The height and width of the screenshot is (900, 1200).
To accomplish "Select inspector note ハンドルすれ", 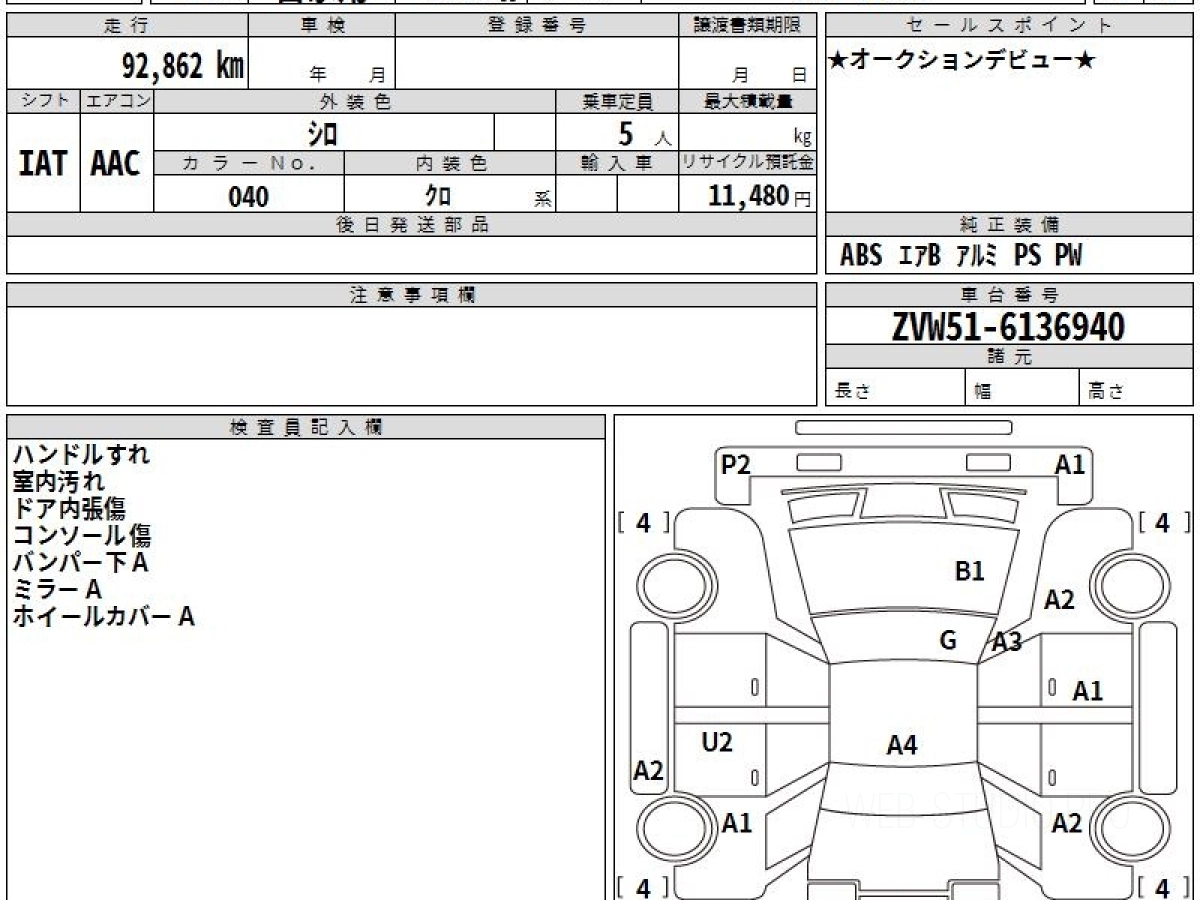I will tap(81, 454).
